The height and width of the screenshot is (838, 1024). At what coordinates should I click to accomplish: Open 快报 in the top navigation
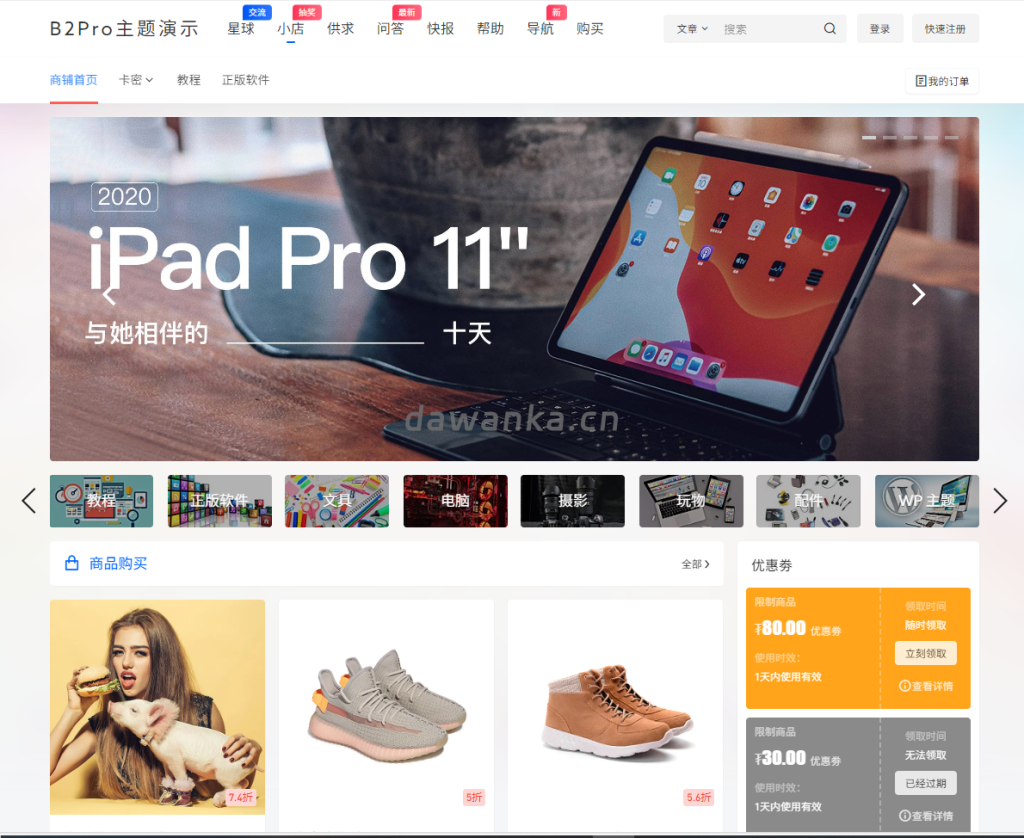pos(440,29)
